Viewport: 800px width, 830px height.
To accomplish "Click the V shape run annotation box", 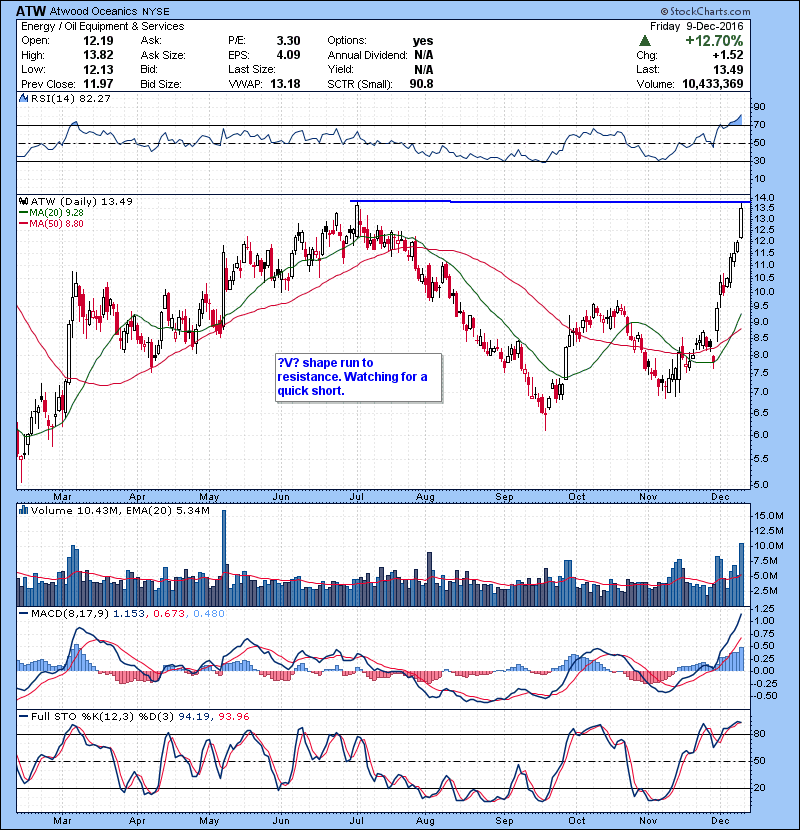I will tap(358, 377).
